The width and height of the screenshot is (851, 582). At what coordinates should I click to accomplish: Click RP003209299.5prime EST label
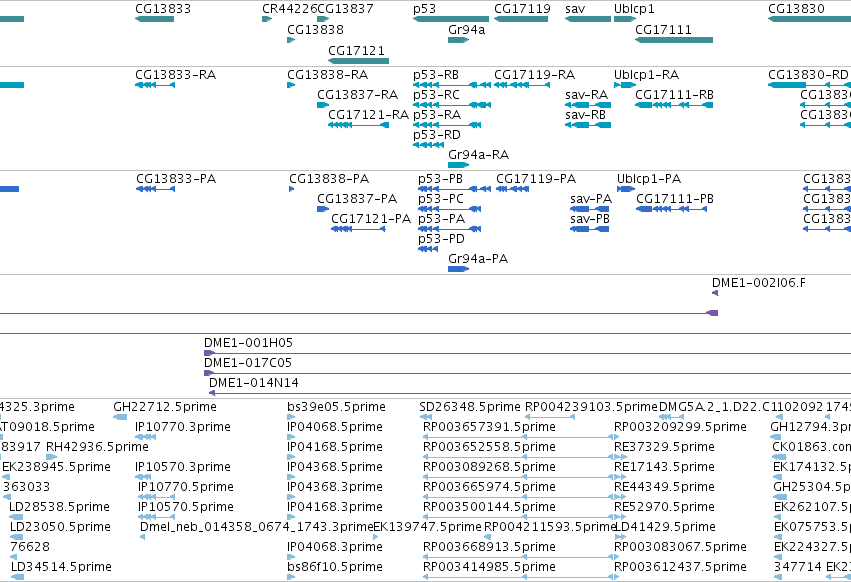[x=681, y=427]
